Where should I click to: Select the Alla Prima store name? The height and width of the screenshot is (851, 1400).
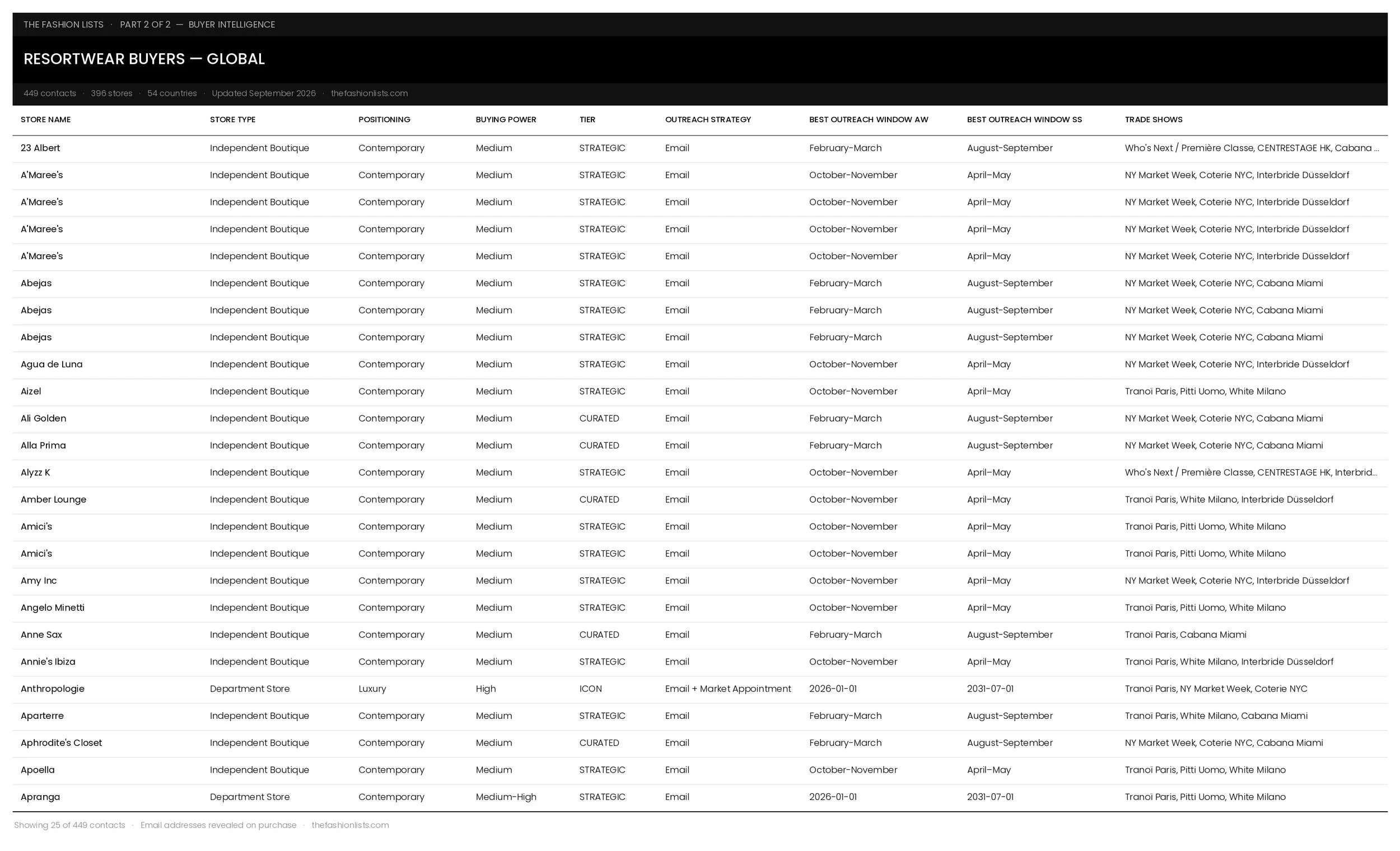tap(43, 446)
